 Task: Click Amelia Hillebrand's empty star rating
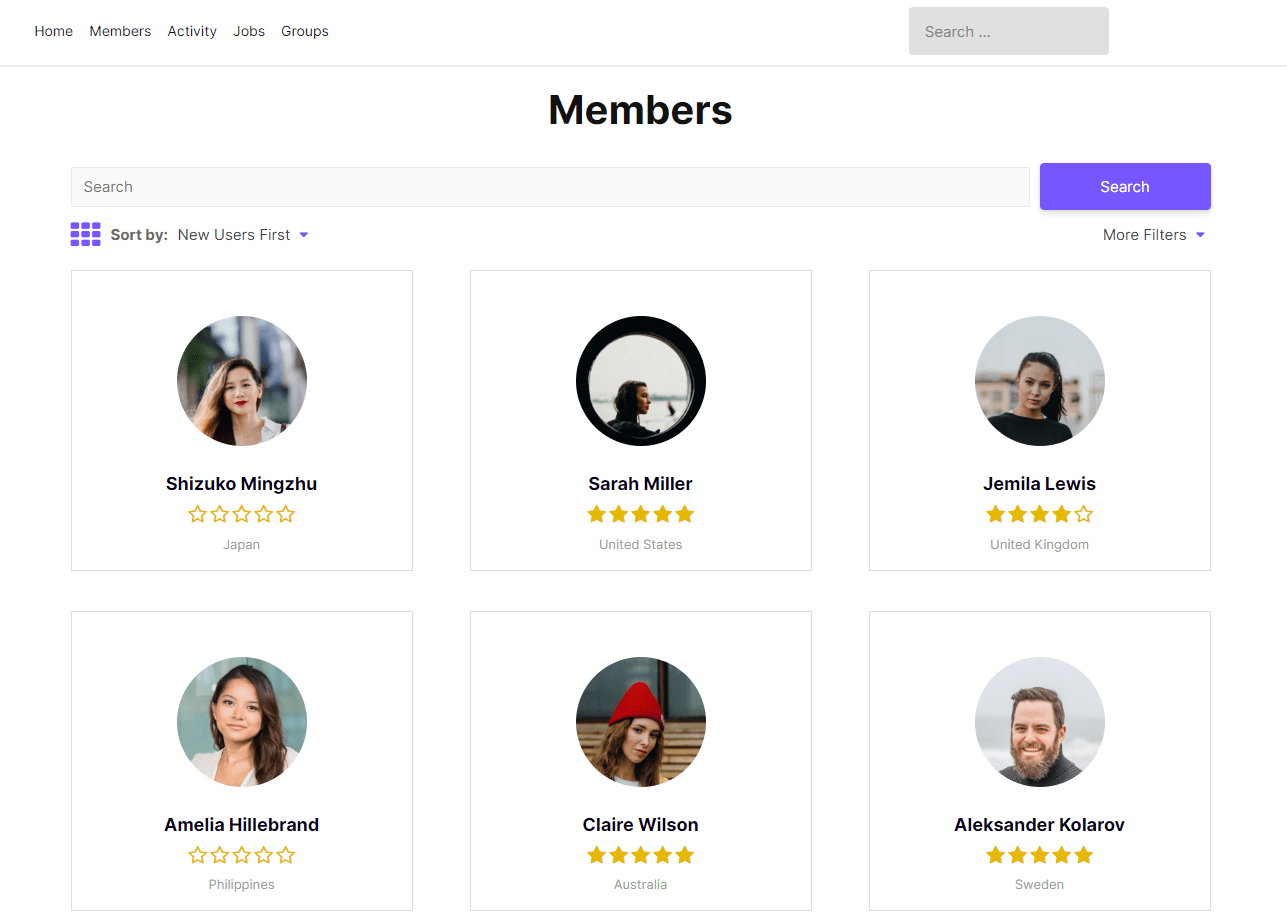tap(241, 855)
